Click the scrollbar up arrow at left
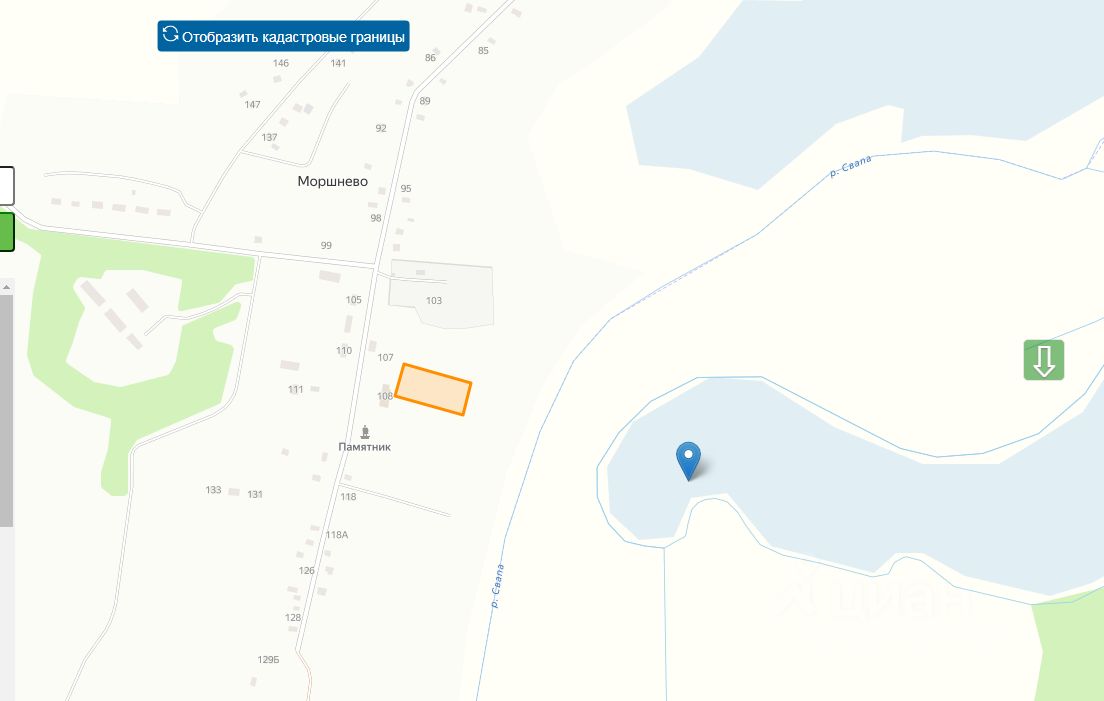The image size is (1104, 701). [x=6, y=287]
